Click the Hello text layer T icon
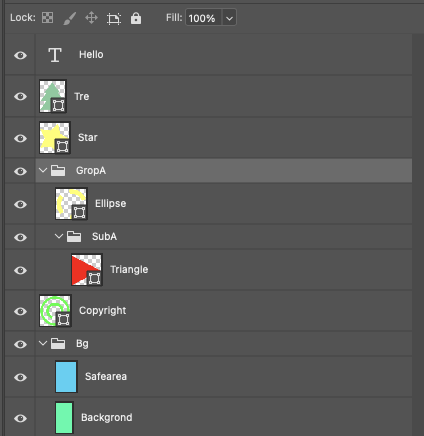This screenshot has width=424, height=436. [55, 55]
